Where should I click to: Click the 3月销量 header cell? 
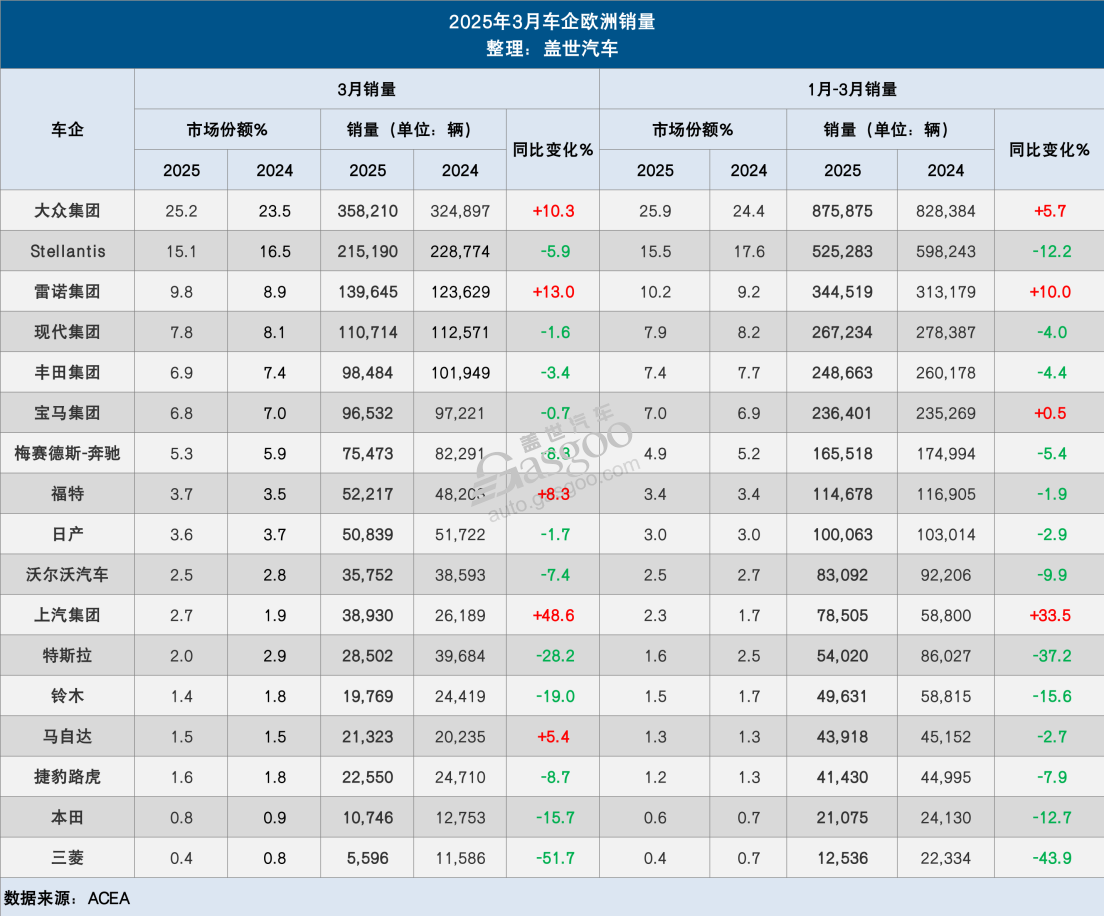(366, 88)
